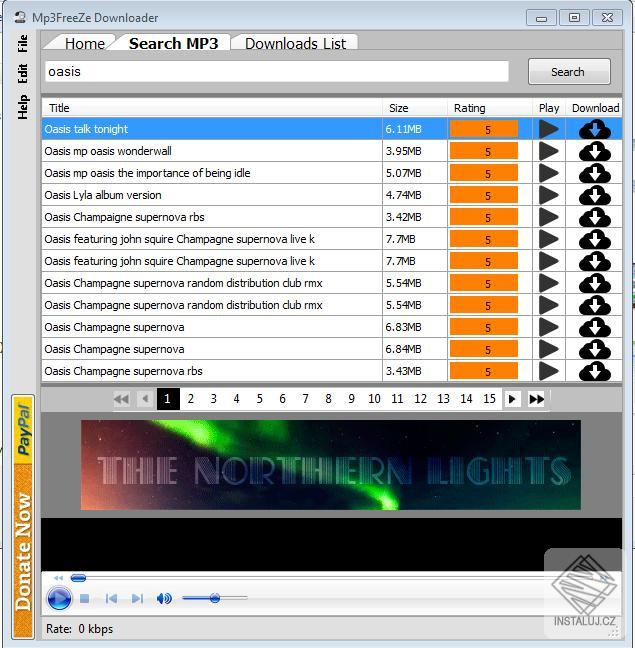Sort results by the Title column header
Image resolution: width=635 pixels, height=648 pixels.
pyautogui.click(x=212, y=108)
